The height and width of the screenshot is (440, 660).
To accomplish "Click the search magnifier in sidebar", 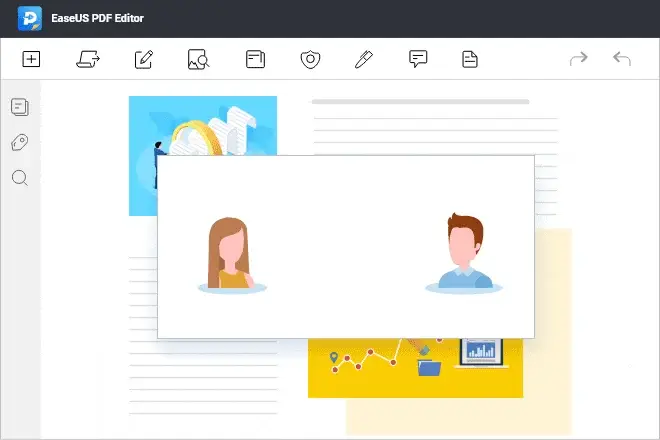I will (19, 179).
